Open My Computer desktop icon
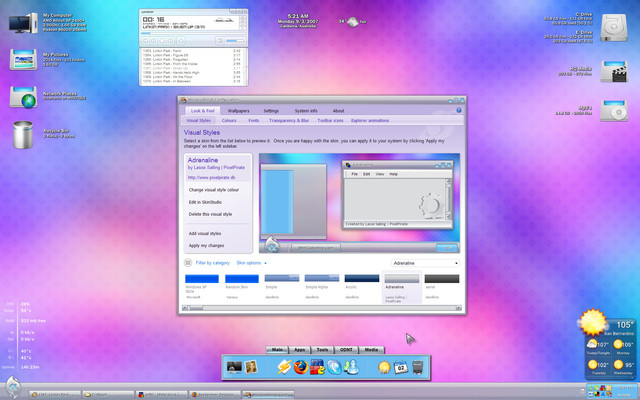The image size is (640, 400). pyautogui.click(x=23, y=22)
